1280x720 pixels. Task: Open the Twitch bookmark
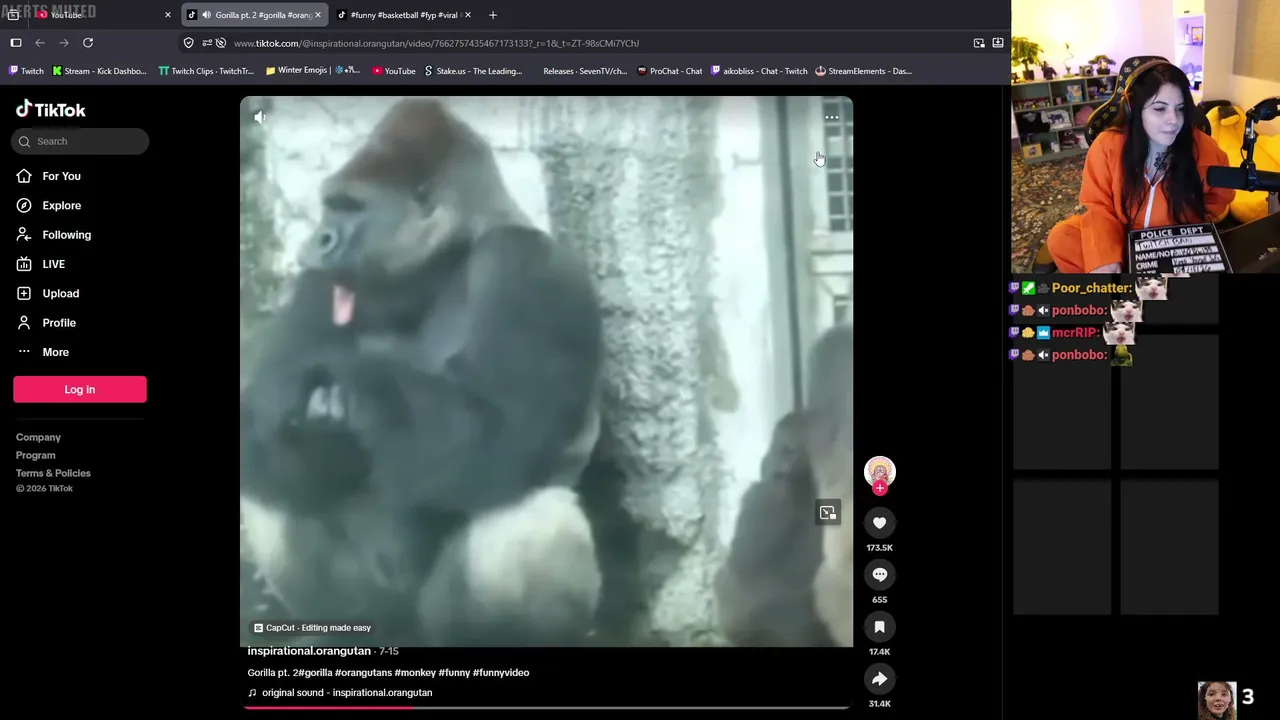(26, 71)
